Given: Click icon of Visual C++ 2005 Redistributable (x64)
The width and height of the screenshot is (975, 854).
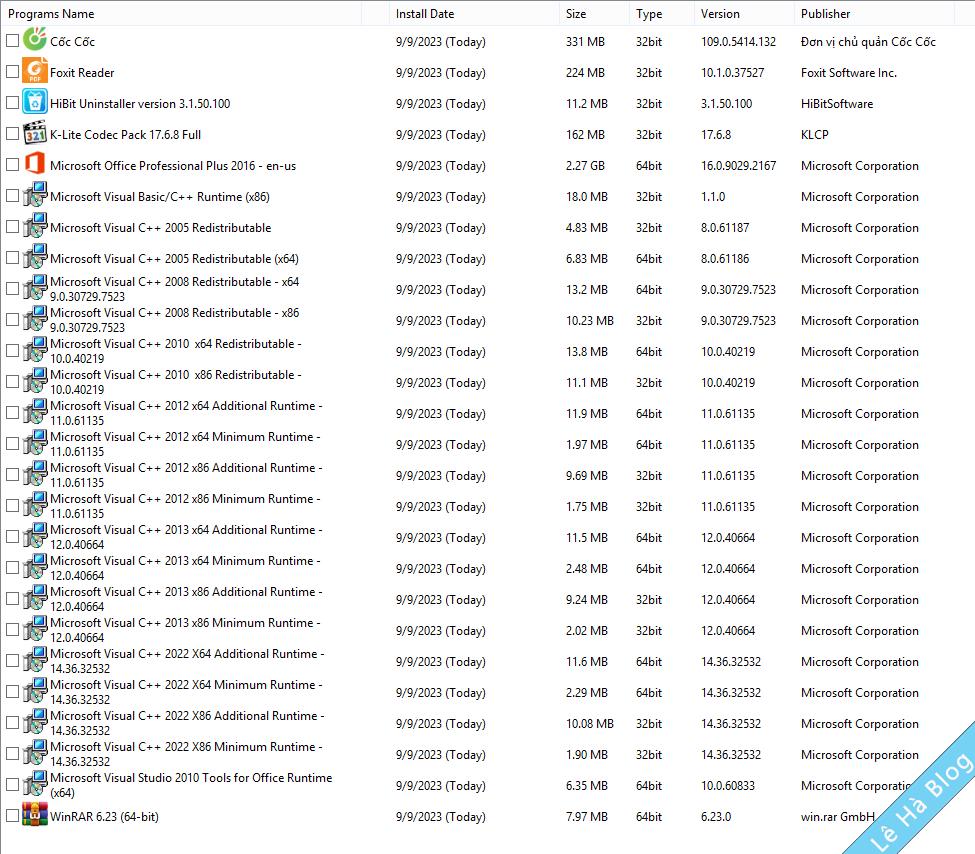Looking at the screenshot, I should (35, 257).
